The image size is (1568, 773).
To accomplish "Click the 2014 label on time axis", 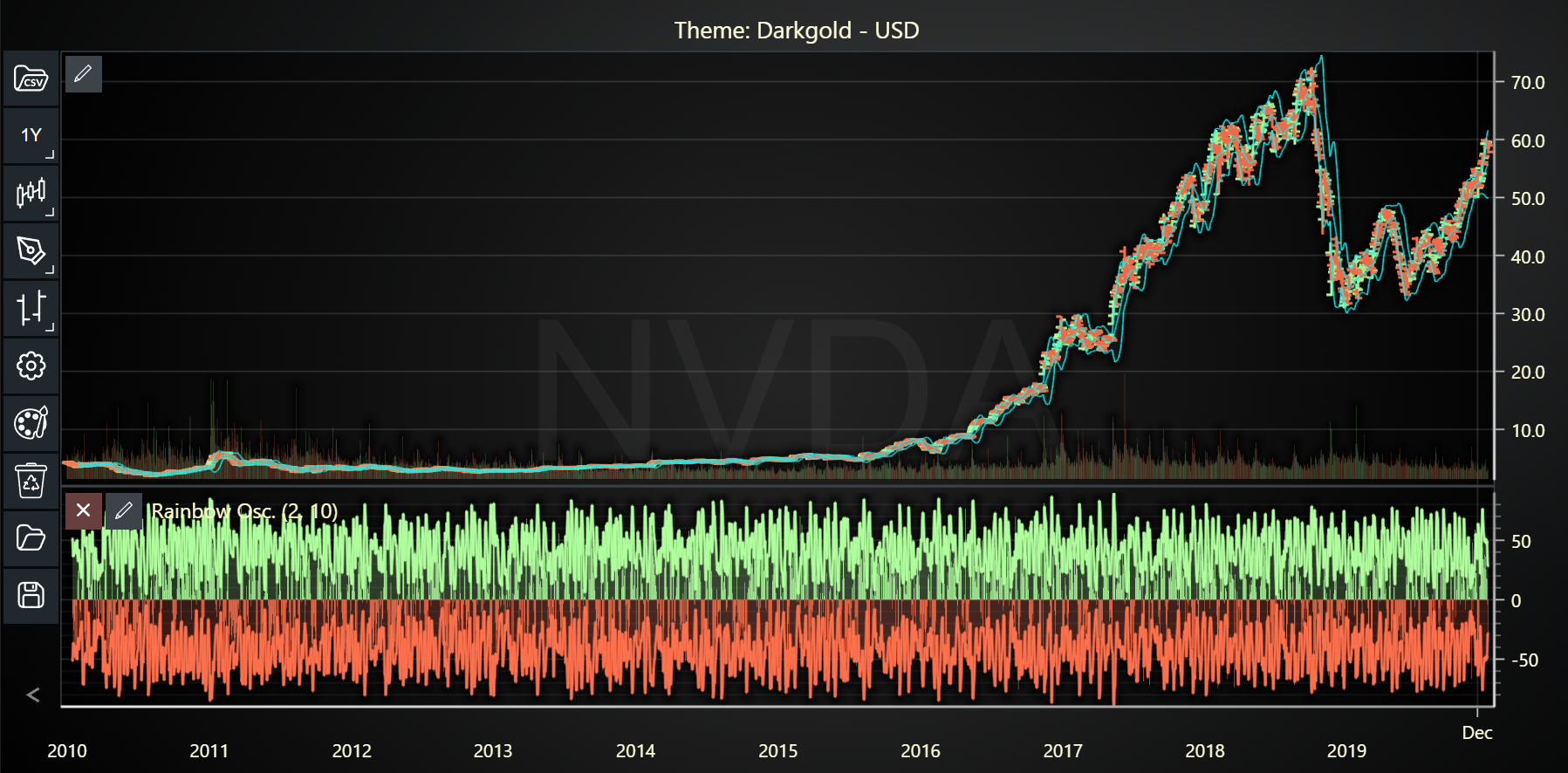I will (x=635, y=751).
